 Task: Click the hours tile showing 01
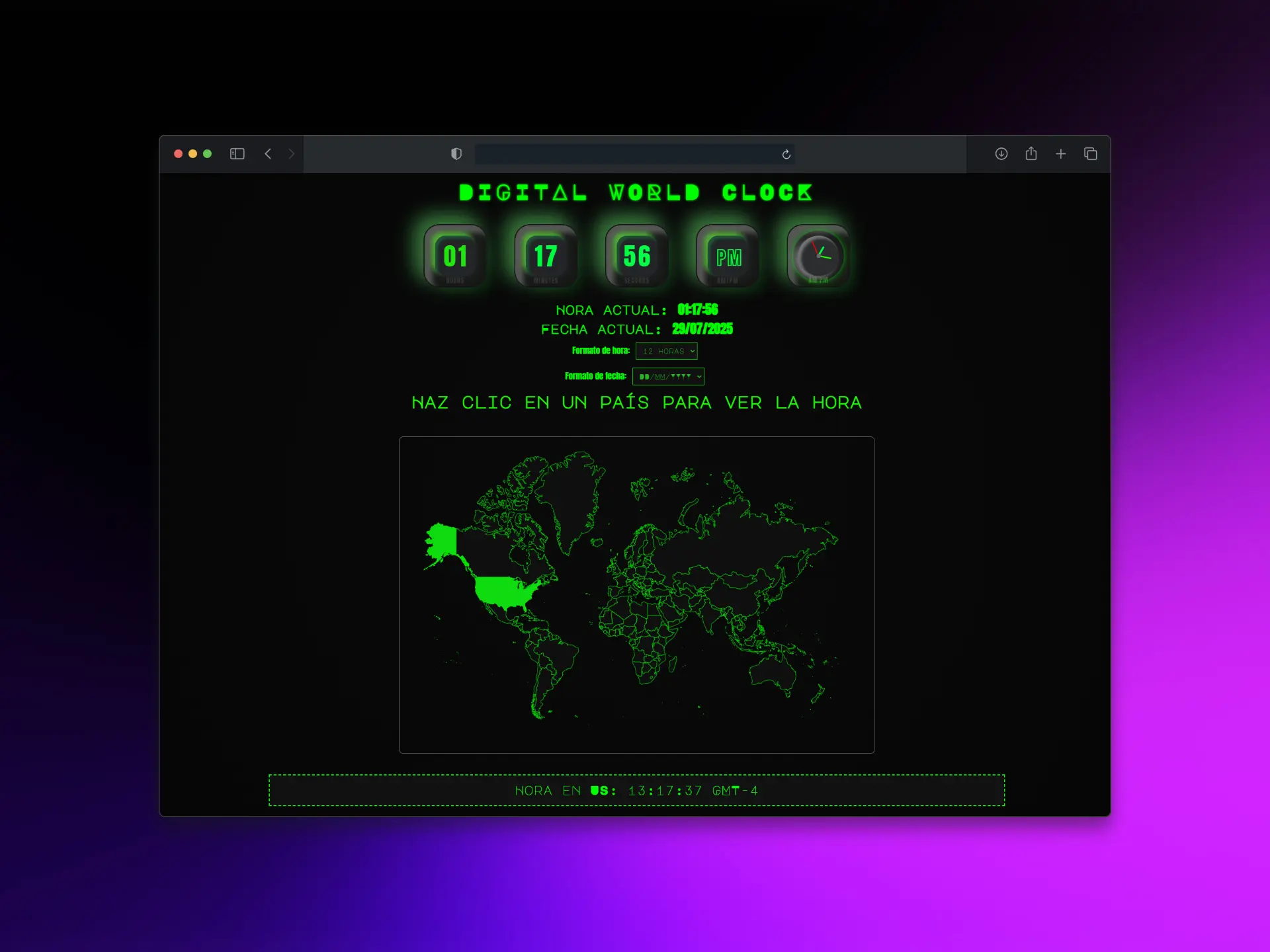(x=455, y=256)
